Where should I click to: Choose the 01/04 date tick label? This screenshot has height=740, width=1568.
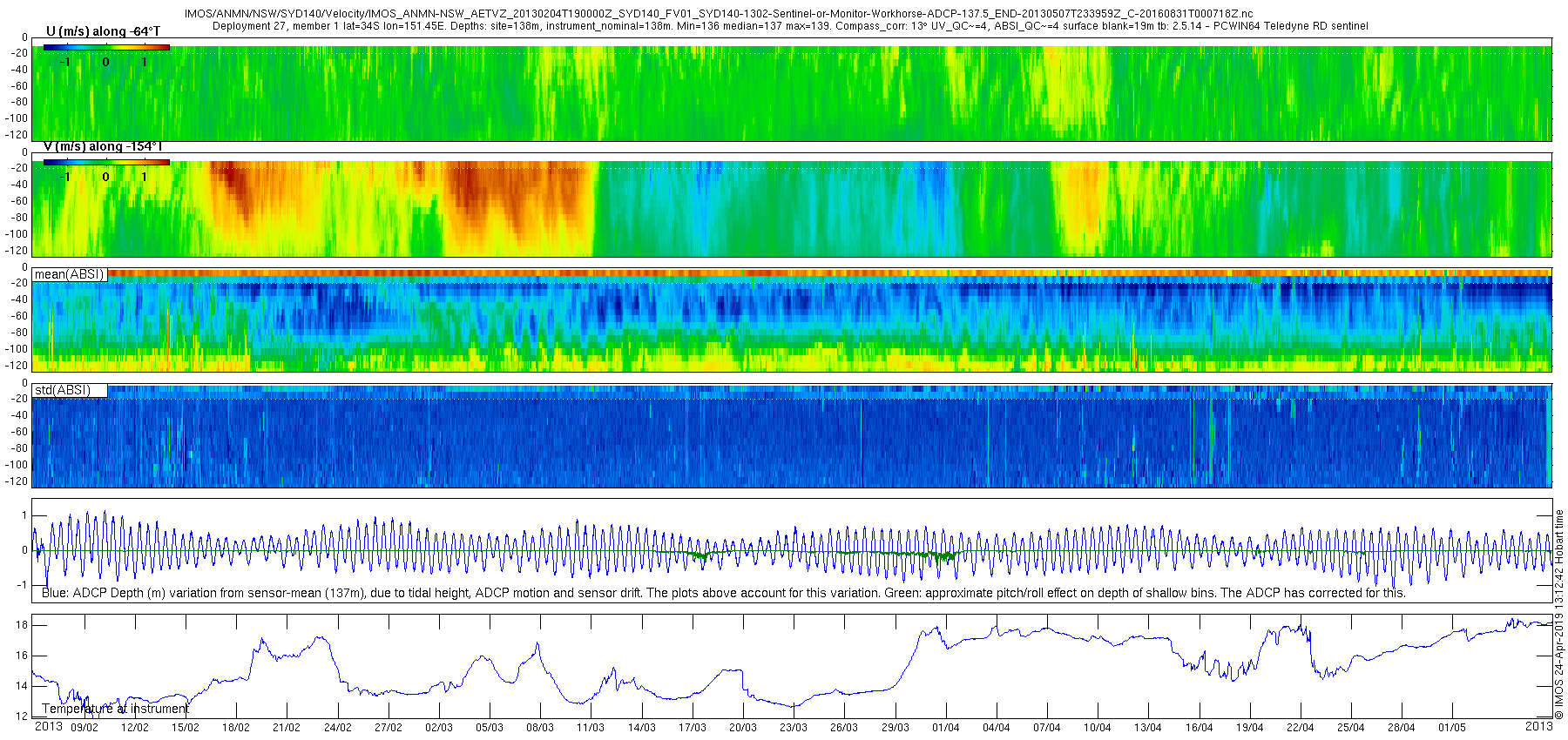point(945,728)
